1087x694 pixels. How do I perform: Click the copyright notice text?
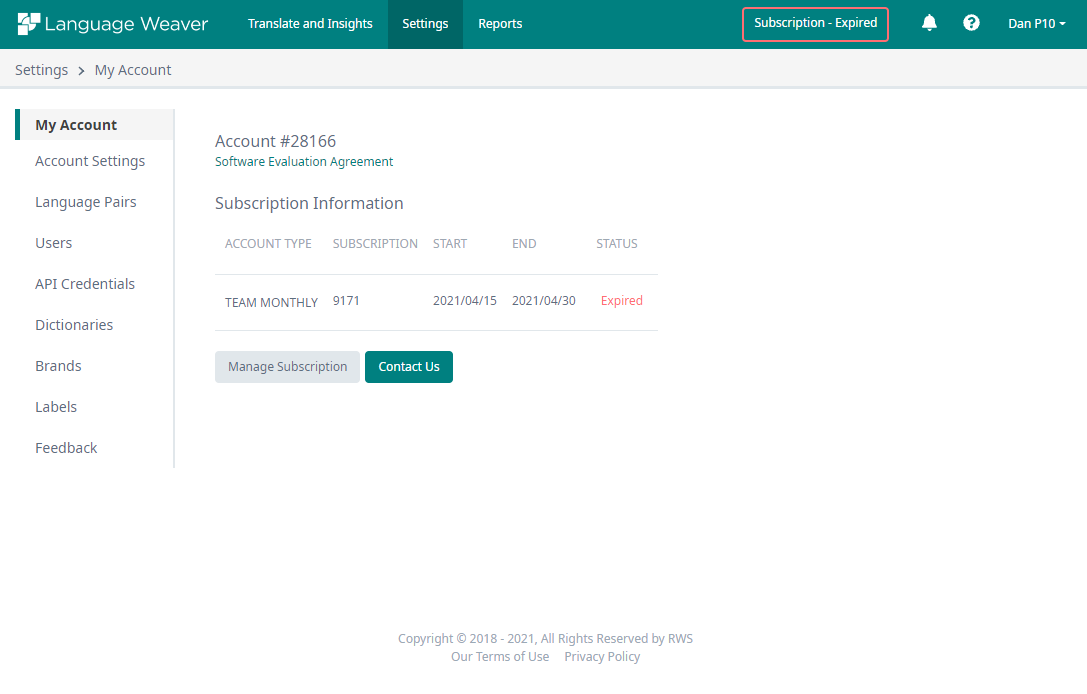545,639
